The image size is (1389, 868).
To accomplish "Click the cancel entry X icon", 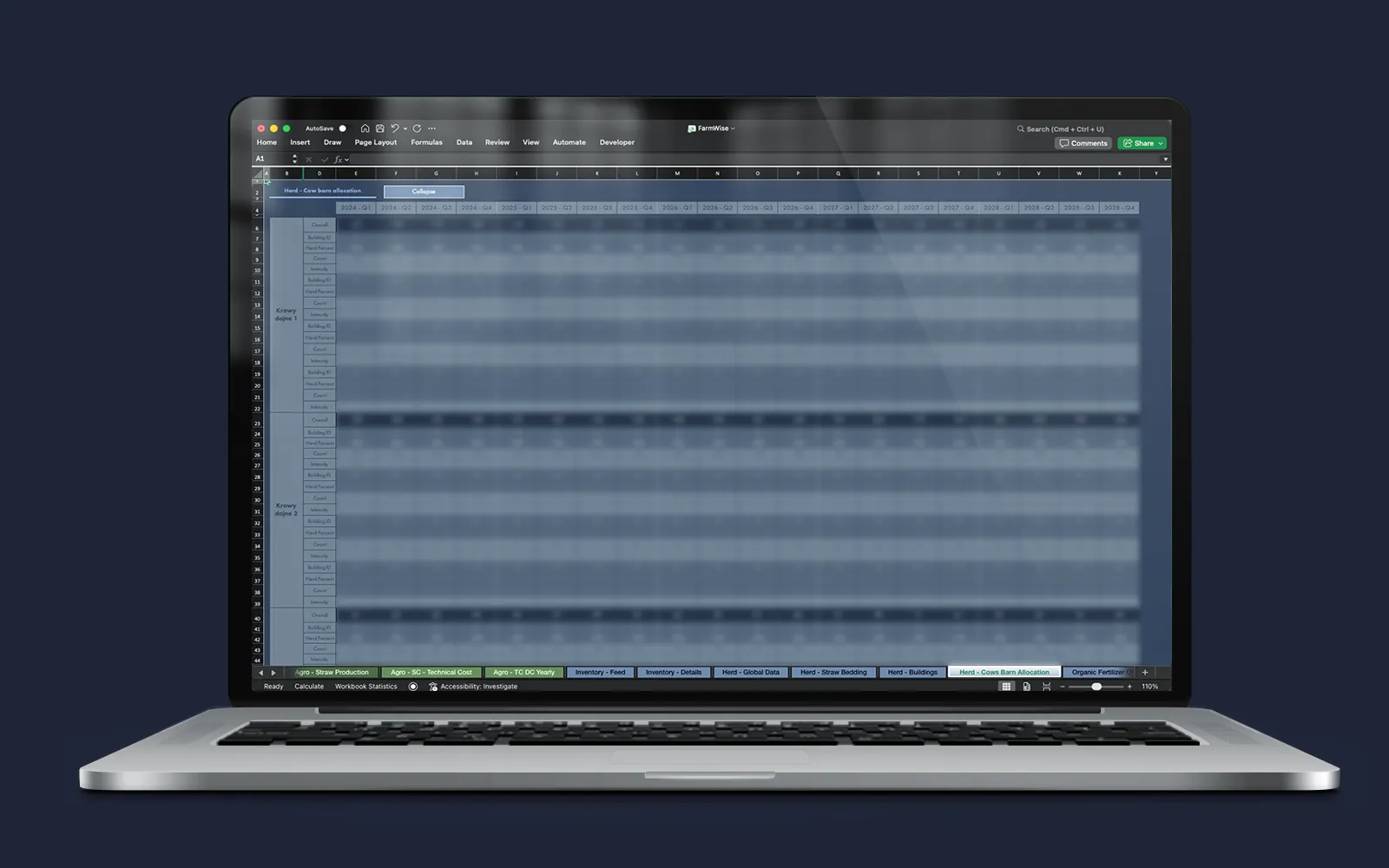I will click(309, 160).
